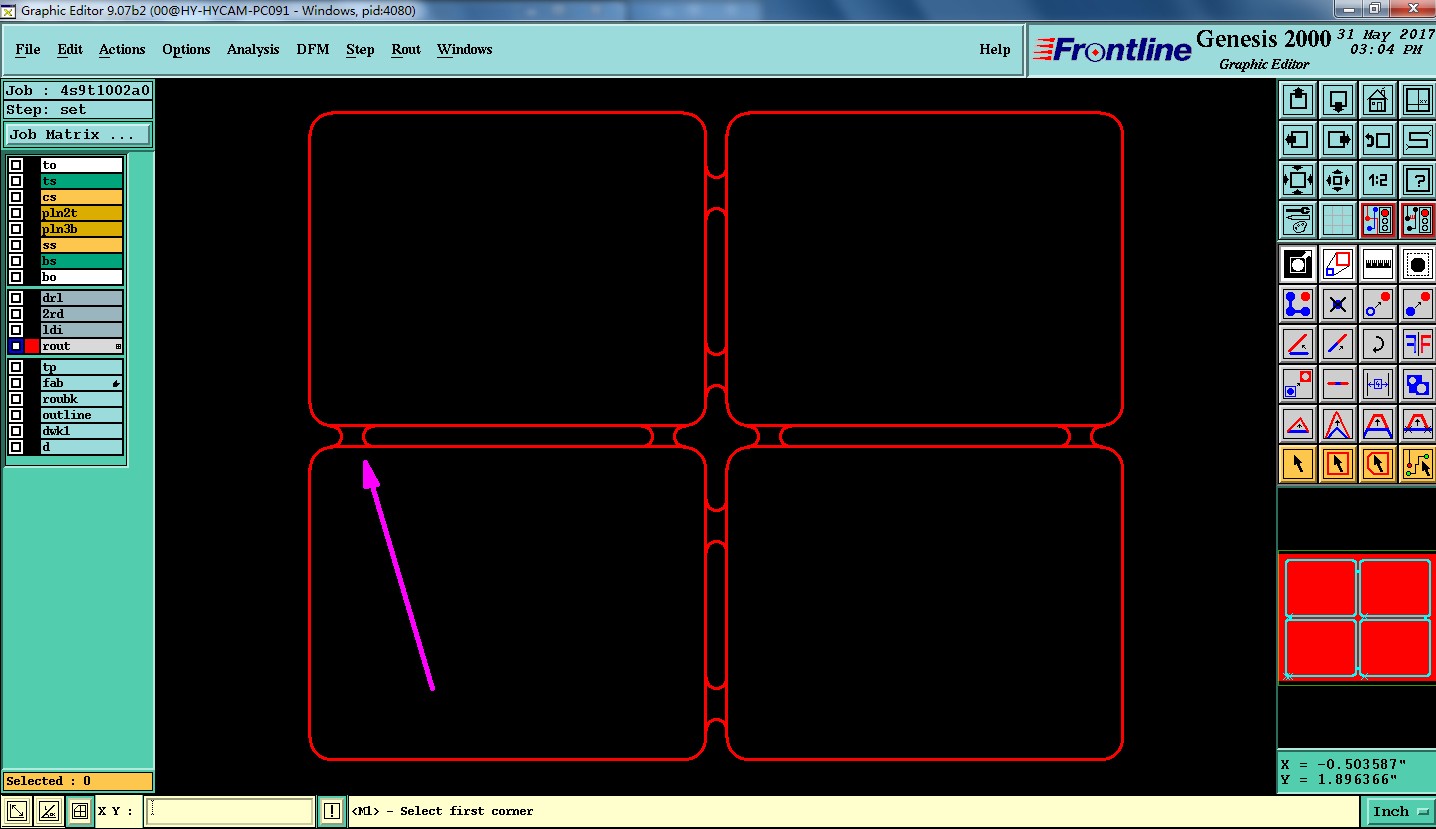Click the exclamation mark button in status bar
This screenshot has height=829, width=1436.
(332, 811)
